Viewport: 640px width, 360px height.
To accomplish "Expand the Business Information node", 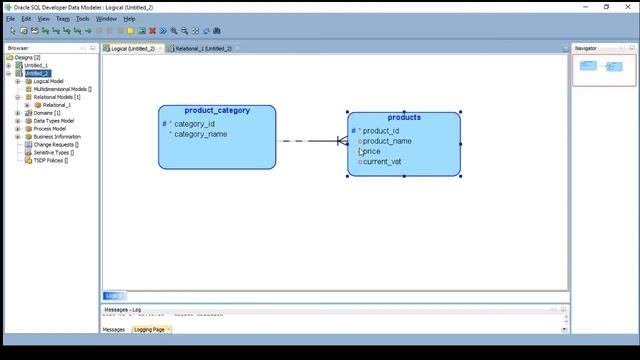I will (x=18, y=137).
